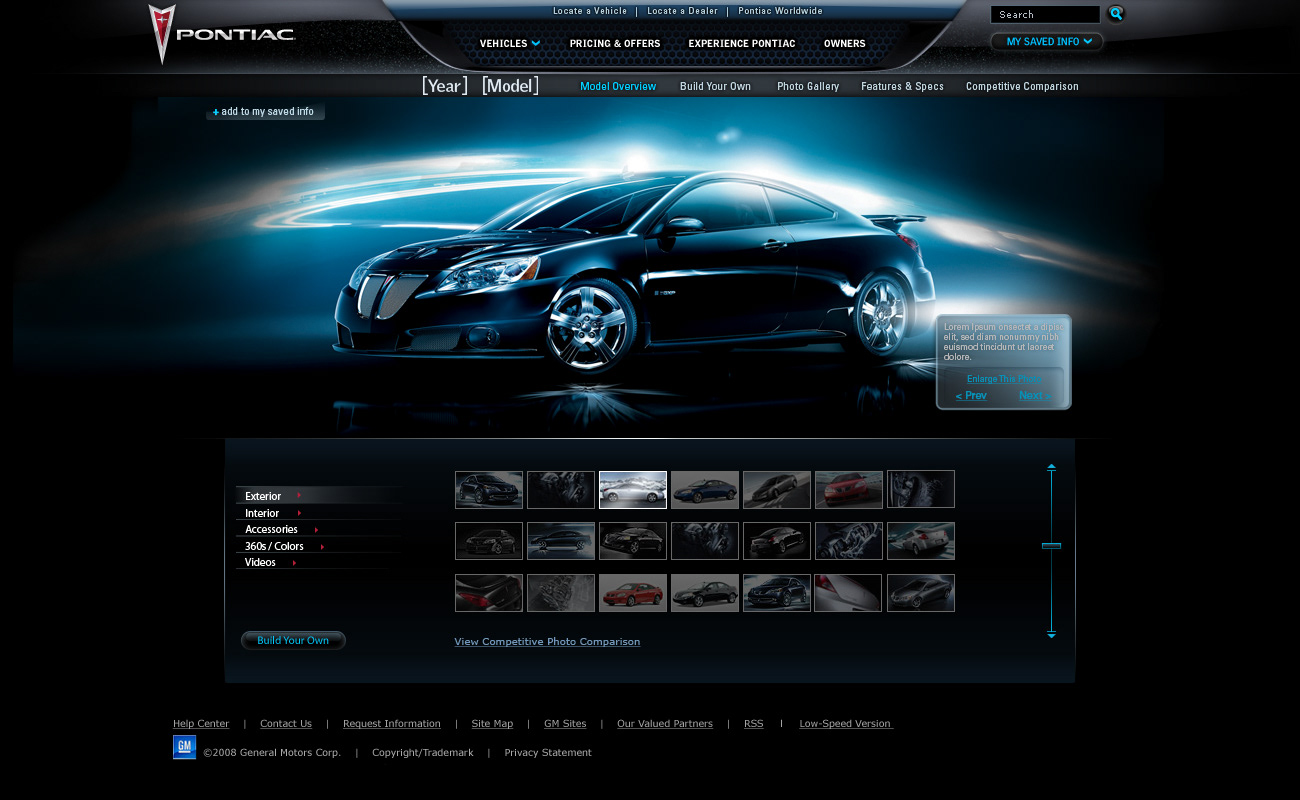Open the My Saved Info dropdown
This screenshot has height=800, width=1300.
(1047, 42)
